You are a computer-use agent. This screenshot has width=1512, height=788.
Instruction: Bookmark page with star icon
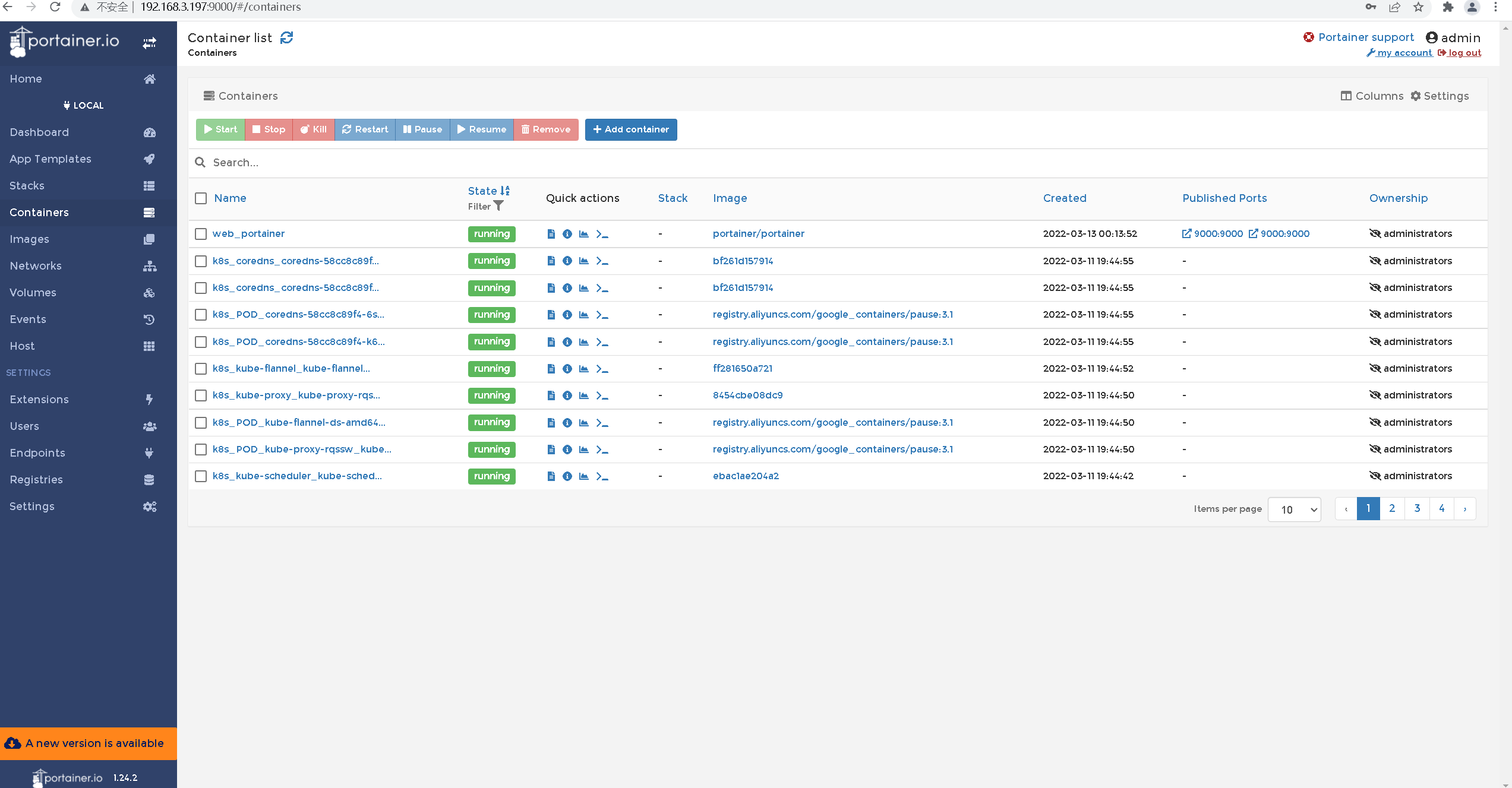tap(1418, 7)
